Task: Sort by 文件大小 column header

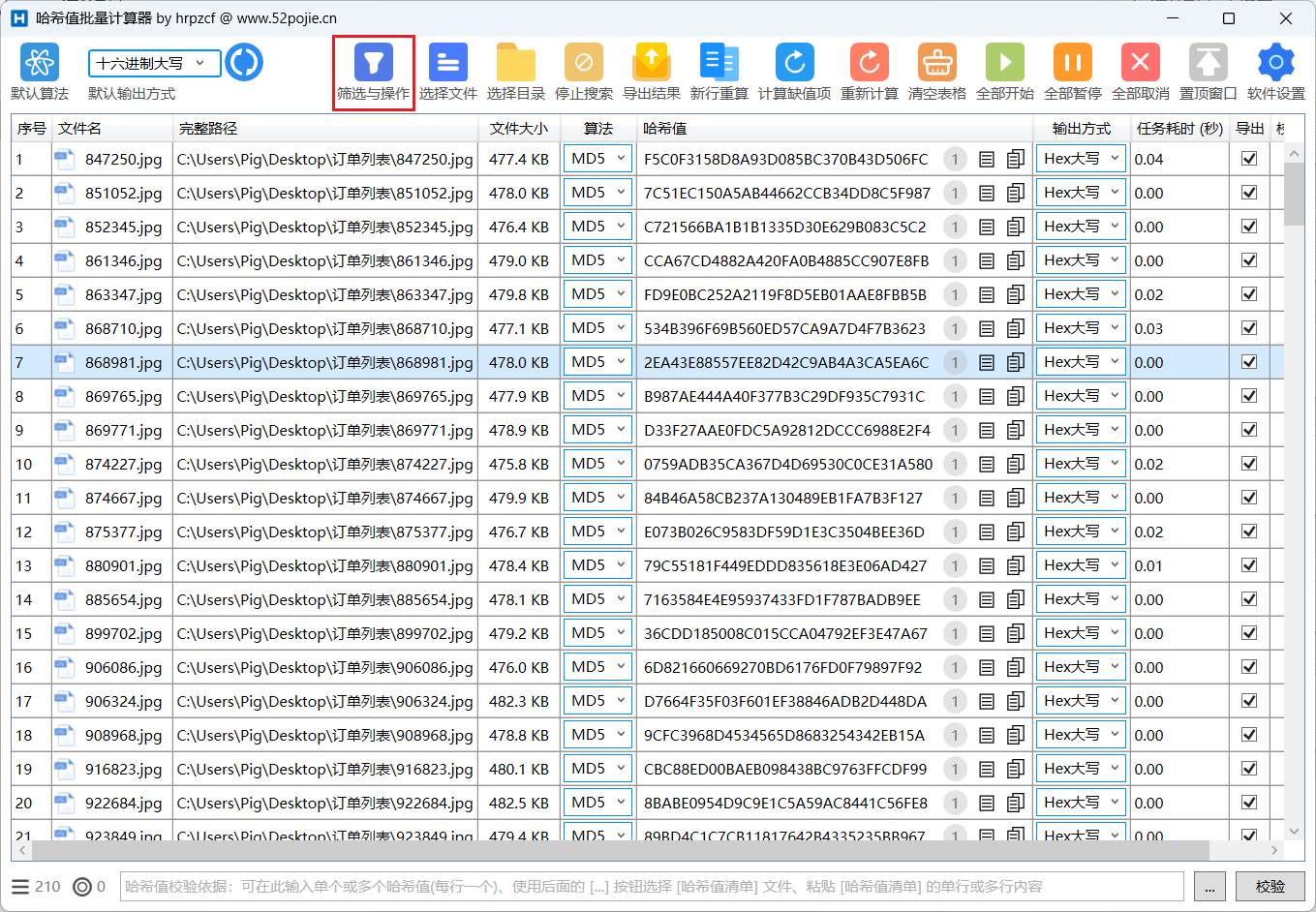Action: (518, 129)
